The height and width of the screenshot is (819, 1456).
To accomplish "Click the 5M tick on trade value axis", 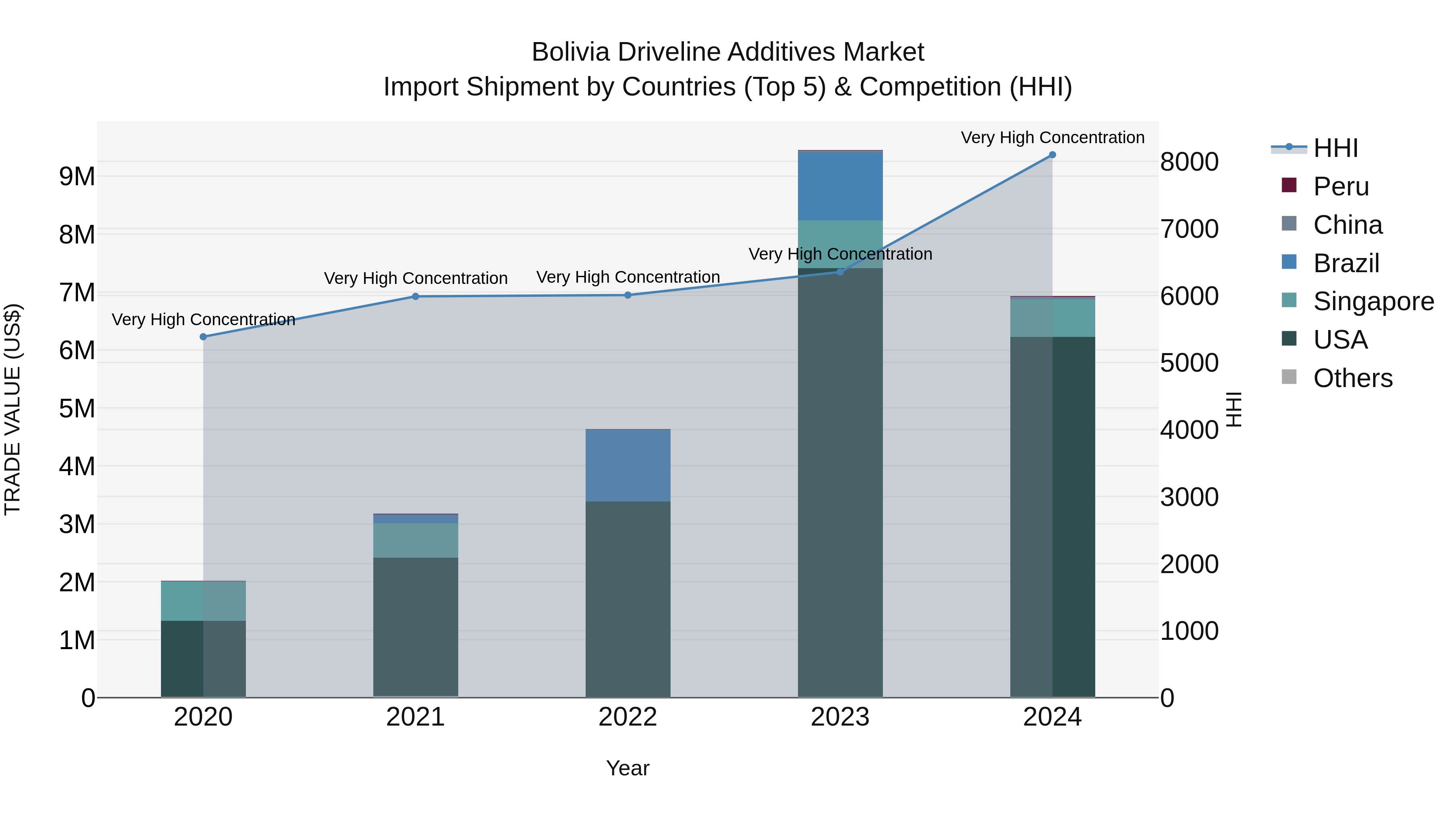I will tap(77, 408).
